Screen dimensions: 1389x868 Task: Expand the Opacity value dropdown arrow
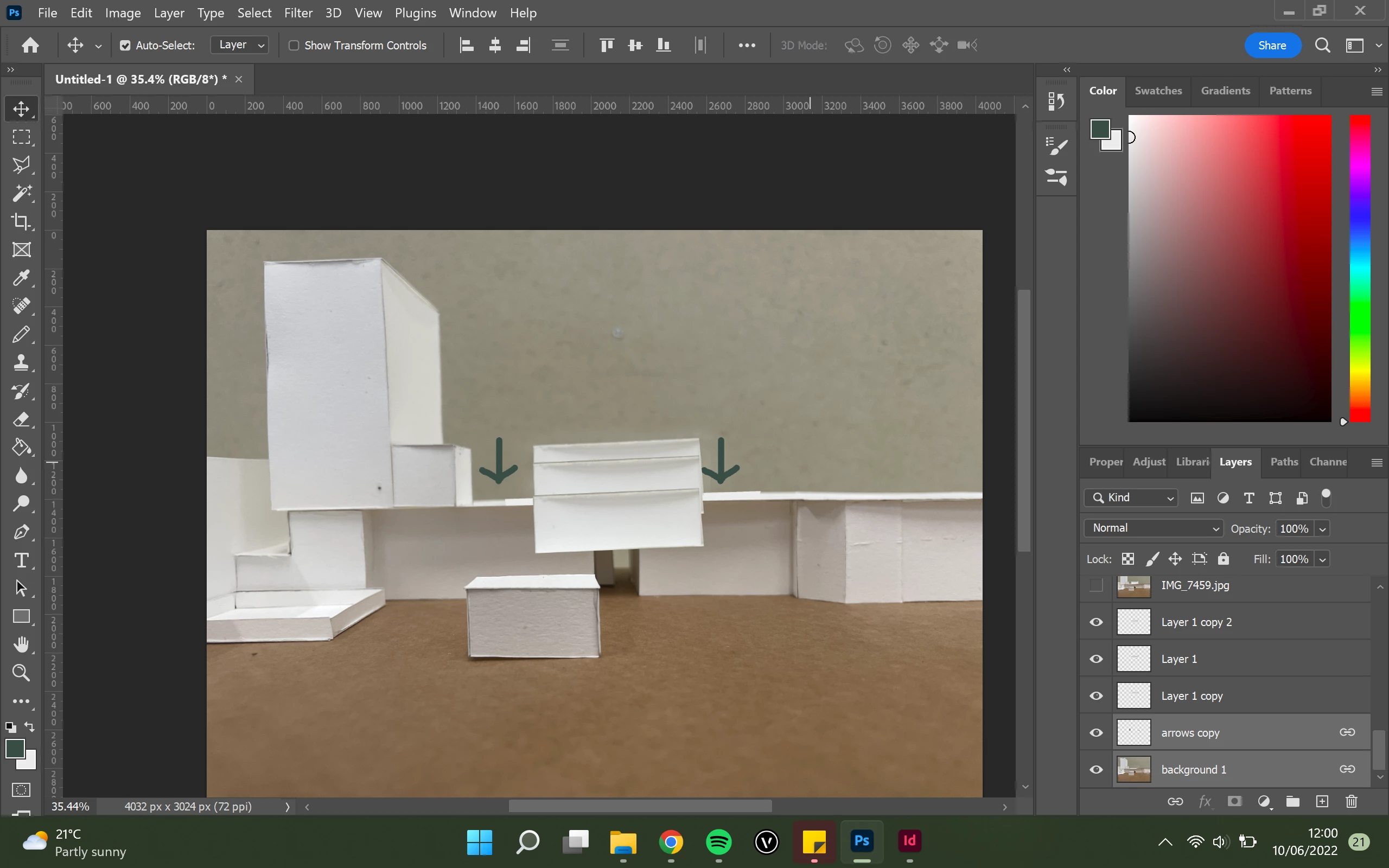pos(1322,529)
